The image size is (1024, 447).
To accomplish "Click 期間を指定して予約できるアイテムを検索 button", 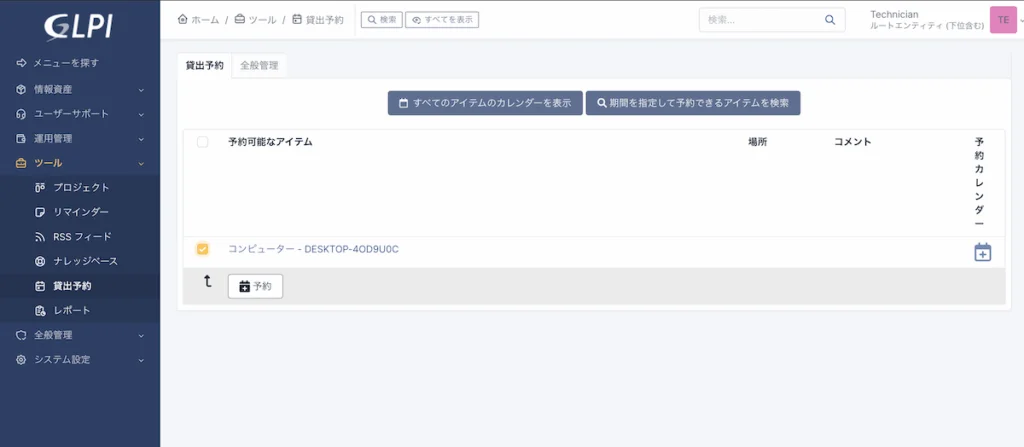I will coord(693,103).
